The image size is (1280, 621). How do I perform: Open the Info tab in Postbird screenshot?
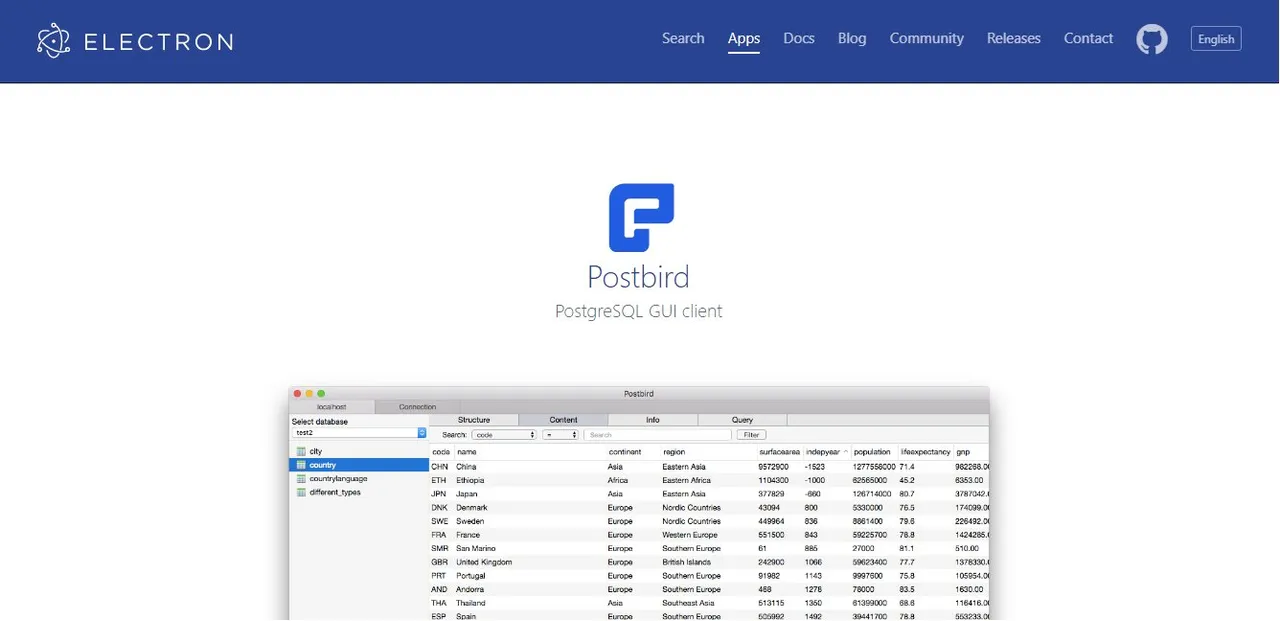(652, 420)
